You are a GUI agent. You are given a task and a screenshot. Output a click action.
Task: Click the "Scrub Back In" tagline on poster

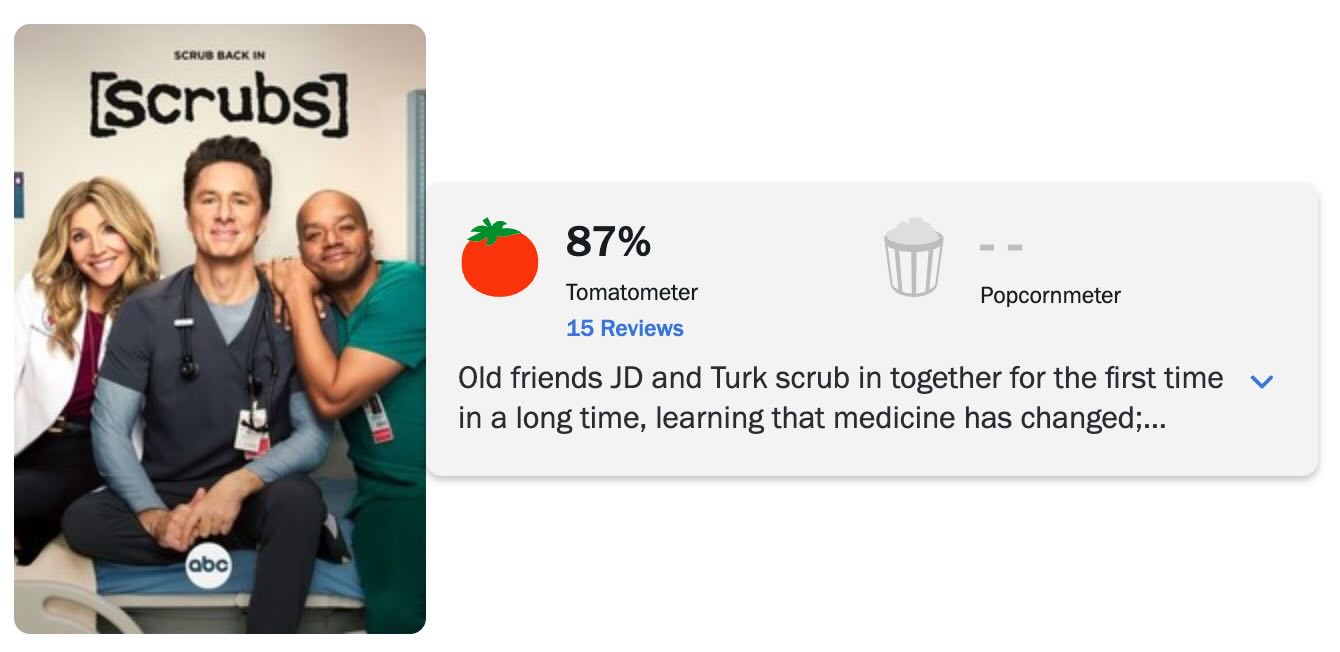(x=219, y=55)
